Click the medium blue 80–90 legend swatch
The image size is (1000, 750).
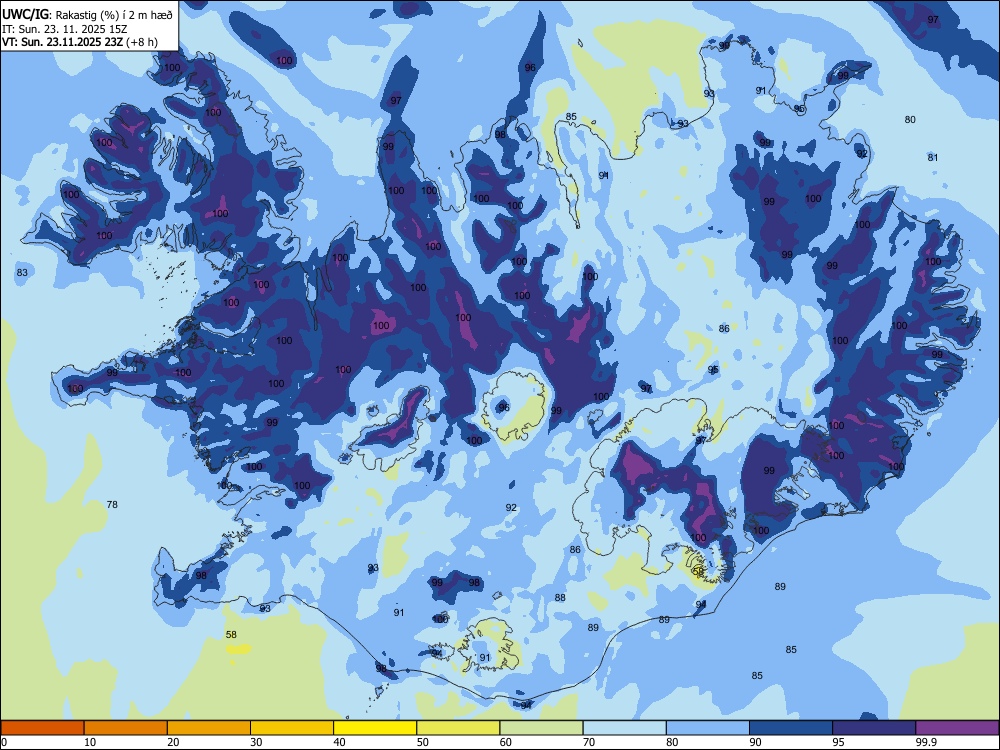point(708,728)
